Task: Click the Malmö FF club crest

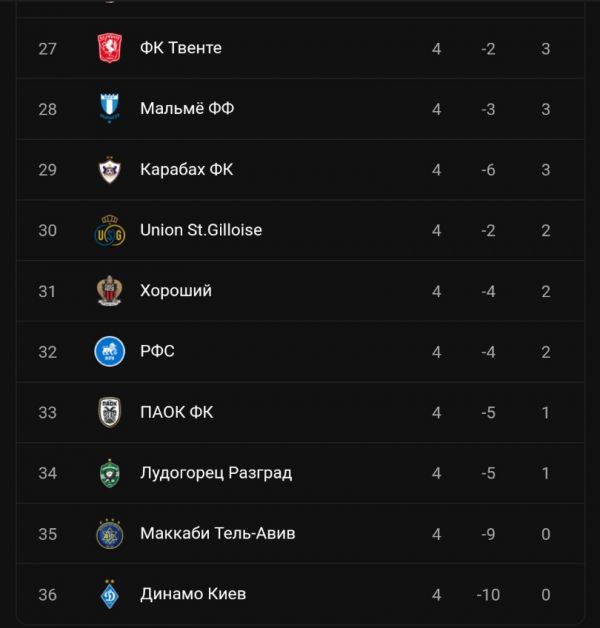Action: tap(109, 108)
